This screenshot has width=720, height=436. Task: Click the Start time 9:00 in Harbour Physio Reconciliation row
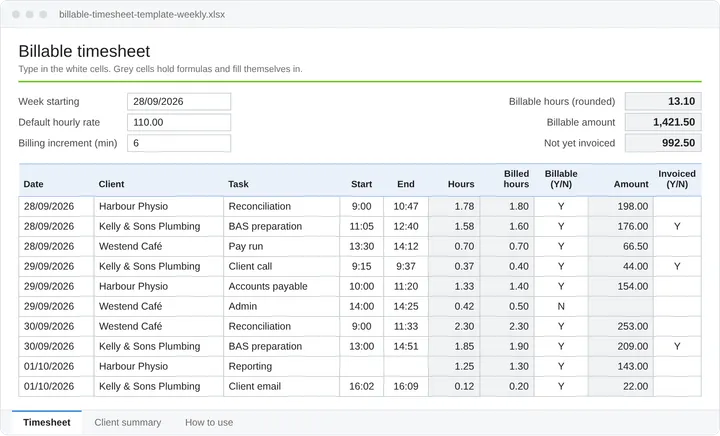tap(361, 207)
